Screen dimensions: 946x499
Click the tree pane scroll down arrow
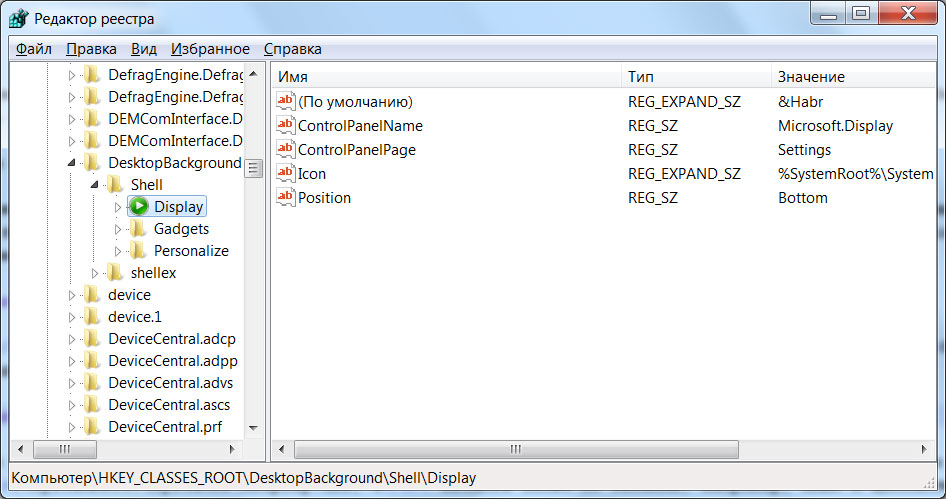point(253,428)
